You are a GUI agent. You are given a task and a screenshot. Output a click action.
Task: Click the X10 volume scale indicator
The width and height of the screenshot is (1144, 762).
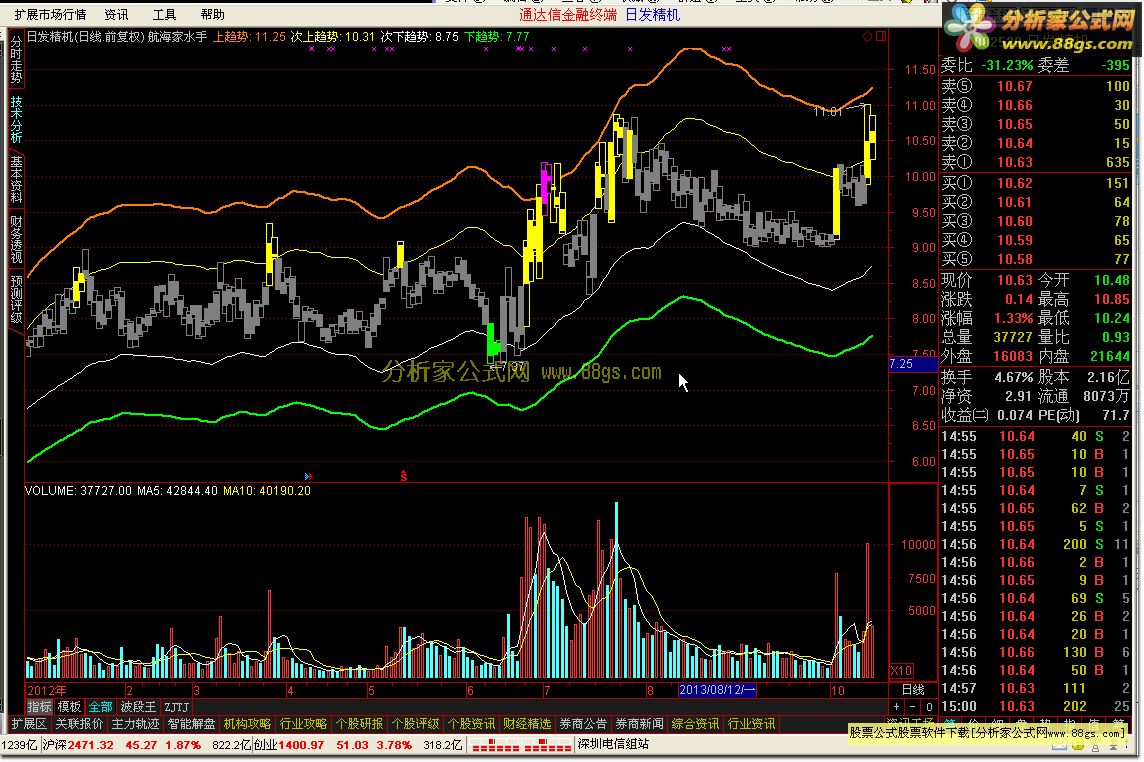click(902, 671)
